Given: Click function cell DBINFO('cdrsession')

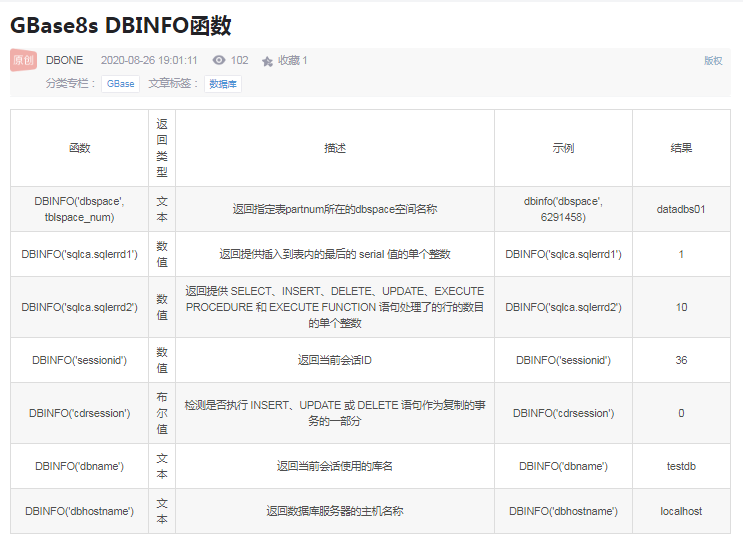Looking at the screenshot, I should [x=80, y=413].
